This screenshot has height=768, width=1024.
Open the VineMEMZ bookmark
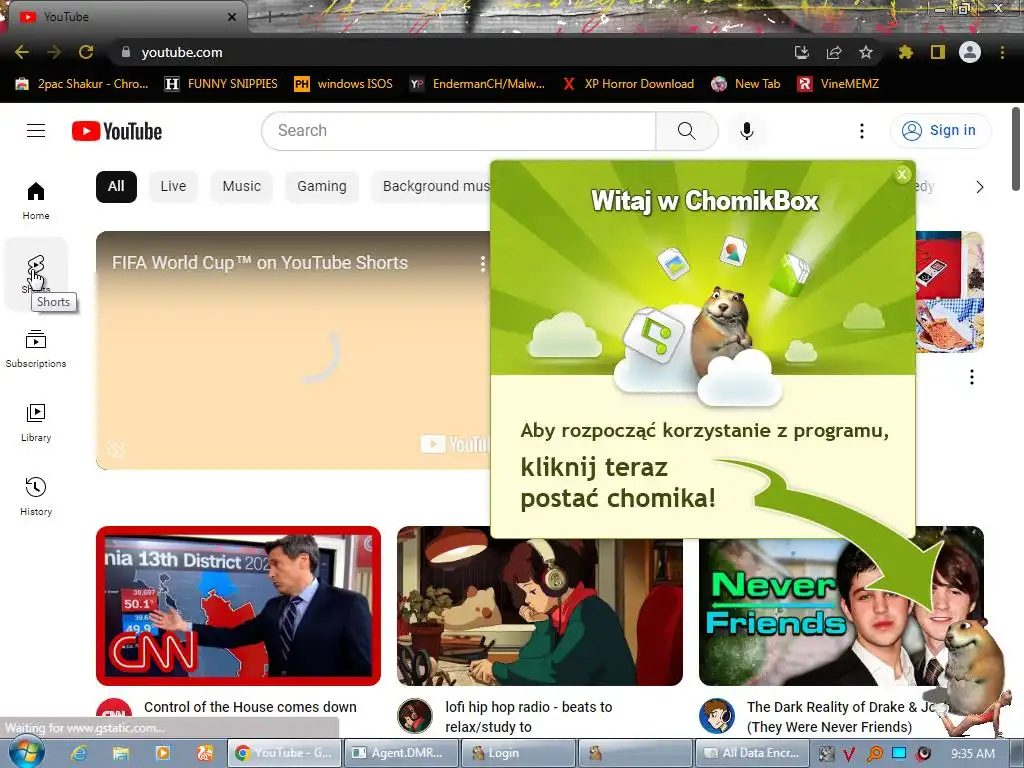pos(839,84)
